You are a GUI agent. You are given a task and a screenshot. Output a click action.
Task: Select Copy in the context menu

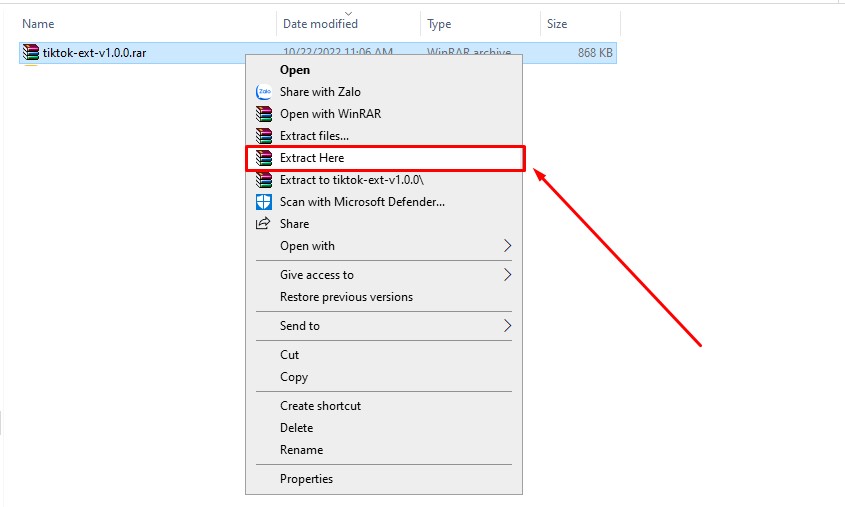[x=294, y=377]
